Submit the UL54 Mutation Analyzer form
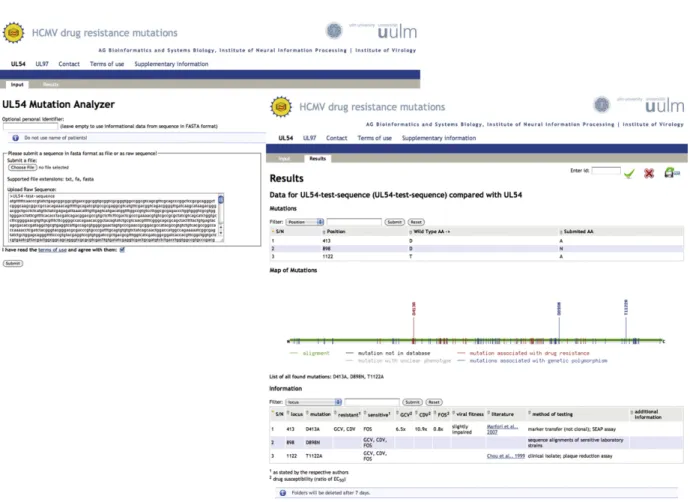Viewport: 690px width, 502px height. click(13, 264)
